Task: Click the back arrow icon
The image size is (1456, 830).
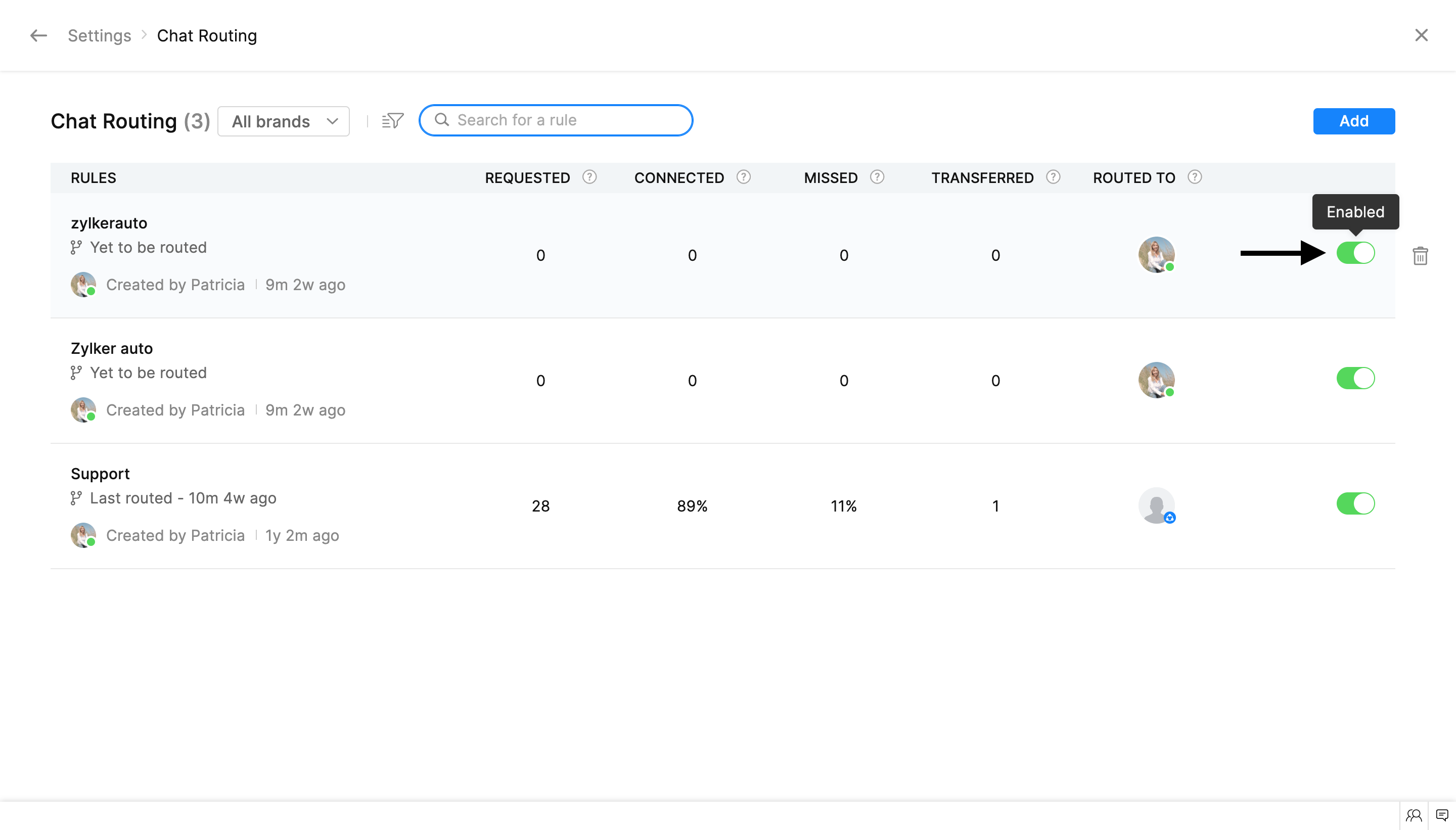Action: (x=38, y=35)
